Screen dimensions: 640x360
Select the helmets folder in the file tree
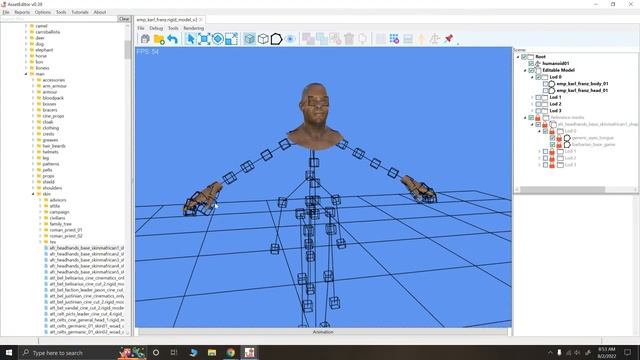[51, 152]
